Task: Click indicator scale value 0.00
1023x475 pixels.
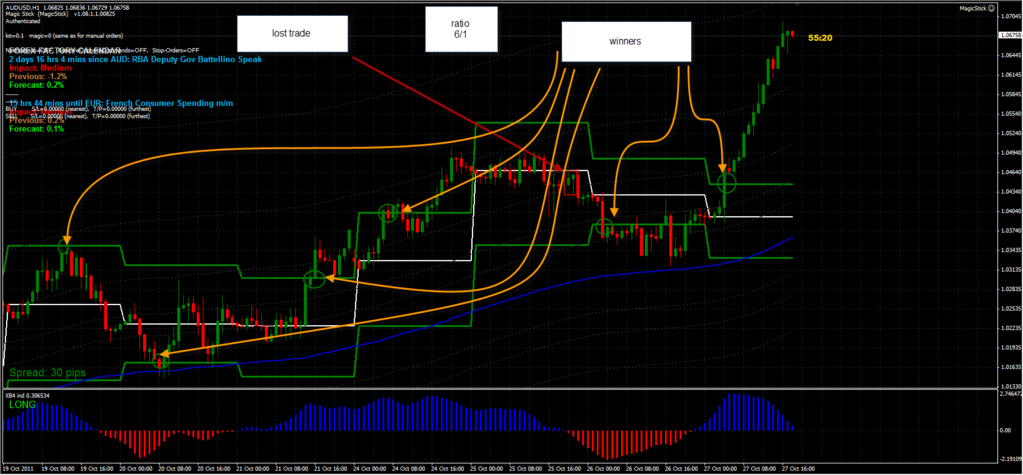Action: click(1005, 430)
